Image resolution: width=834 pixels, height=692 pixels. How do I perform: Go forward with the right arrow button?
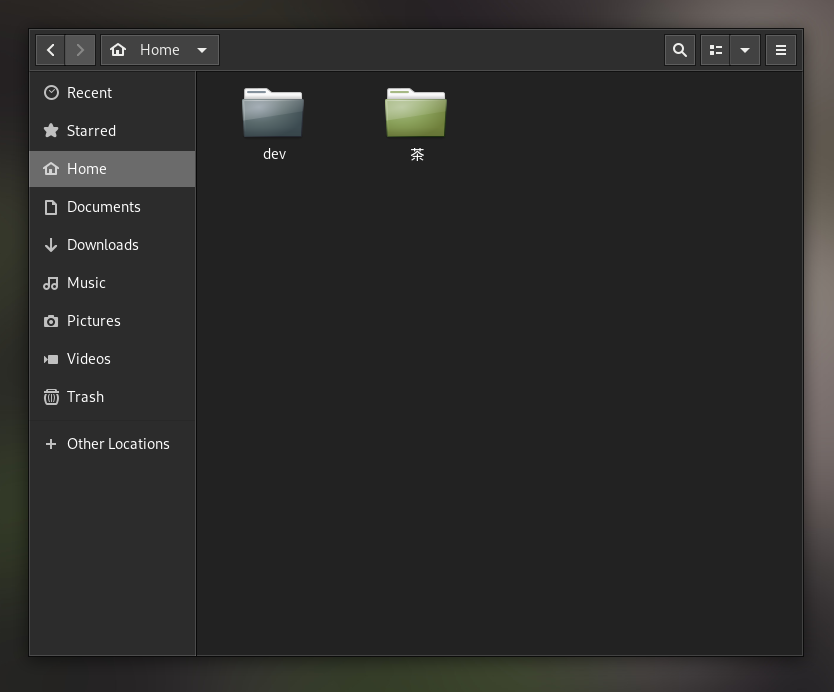click(80, 50)
